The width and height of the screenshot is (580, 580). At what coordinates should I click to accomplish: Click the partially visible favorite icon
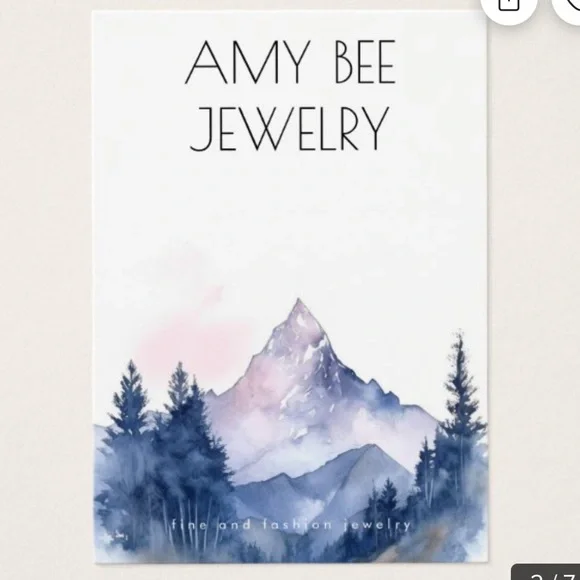pyautogui.click(x=567, y=5)
